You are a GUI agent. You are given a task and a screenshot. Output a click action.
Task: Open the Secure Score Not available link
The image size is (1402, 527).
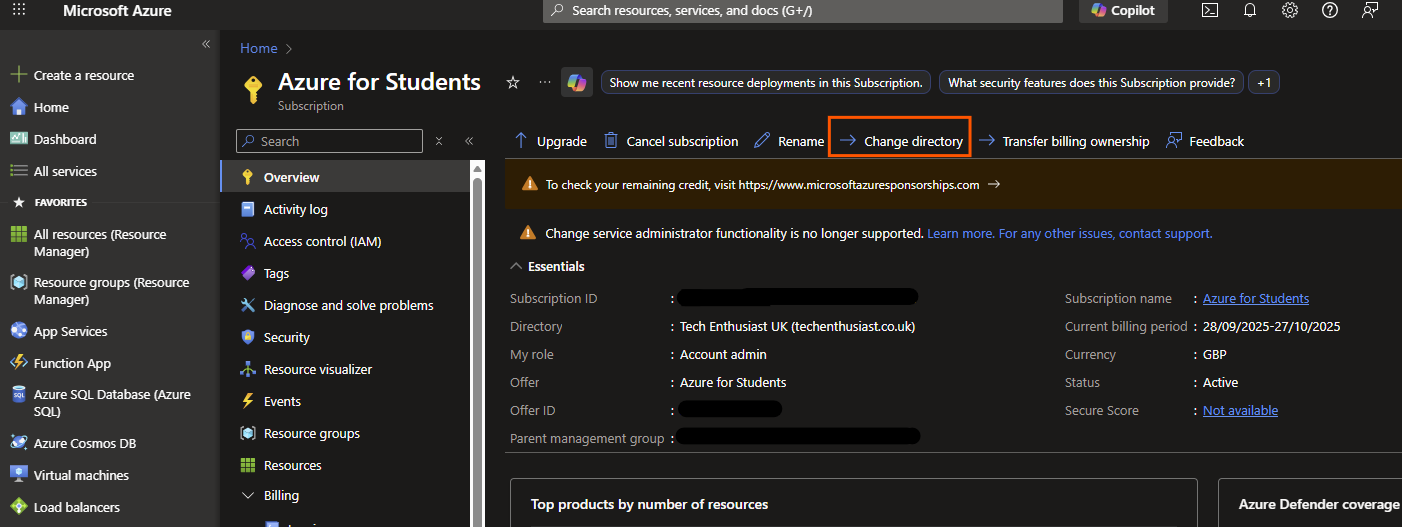point(1240,410)
